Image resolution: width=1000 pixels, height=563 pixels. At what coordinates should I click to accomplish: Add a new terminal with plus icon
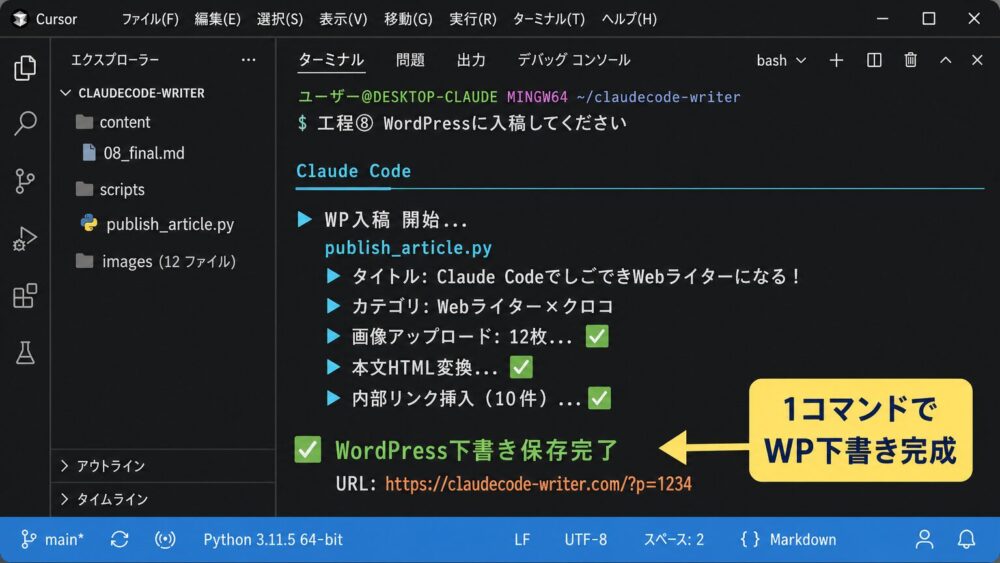click(836, 60)
